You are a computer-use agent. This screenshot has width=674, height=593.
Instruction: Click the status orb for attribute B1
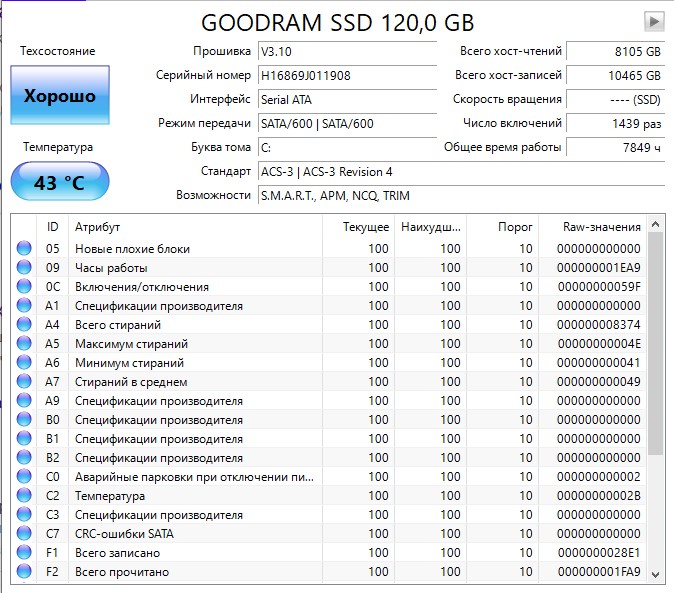click(x=24, y=438)
